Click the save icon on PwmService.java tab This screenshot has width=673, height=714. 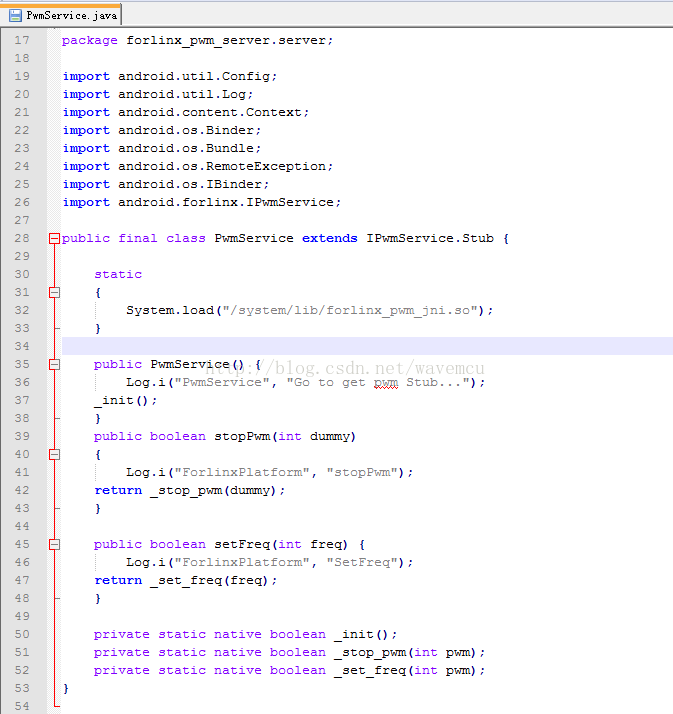click(x=15, y=15)
